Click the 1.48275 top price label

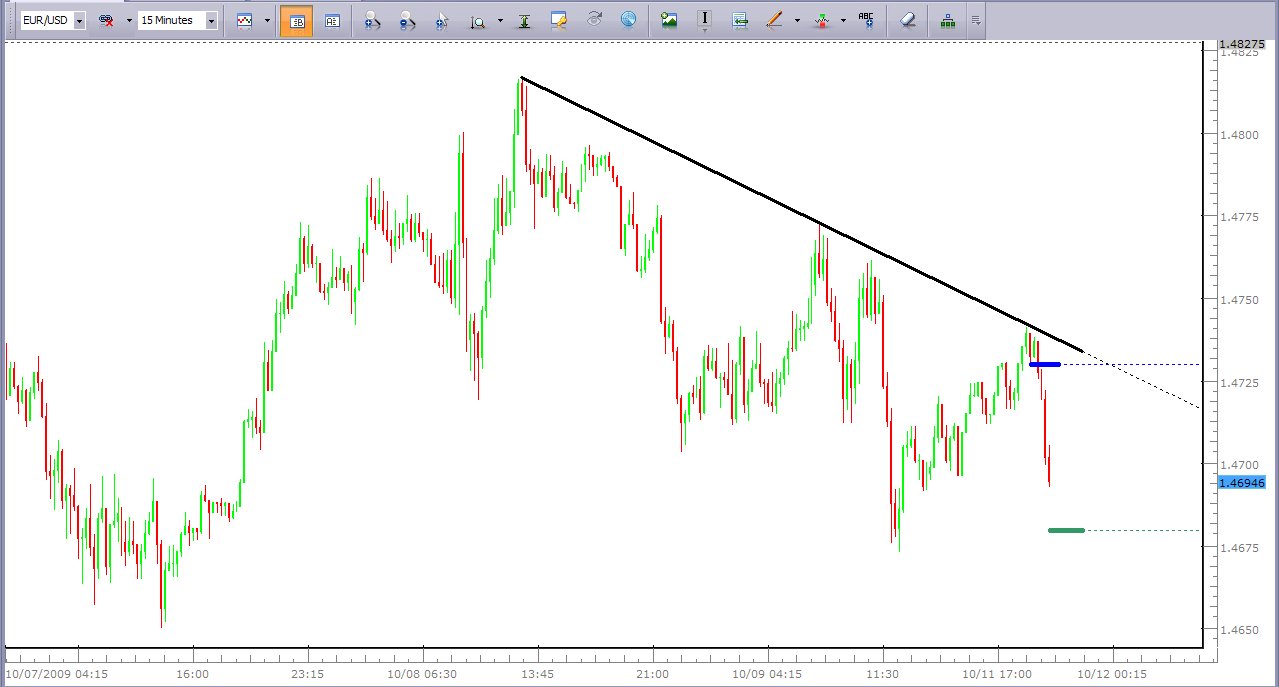(x=1242, y=45)
